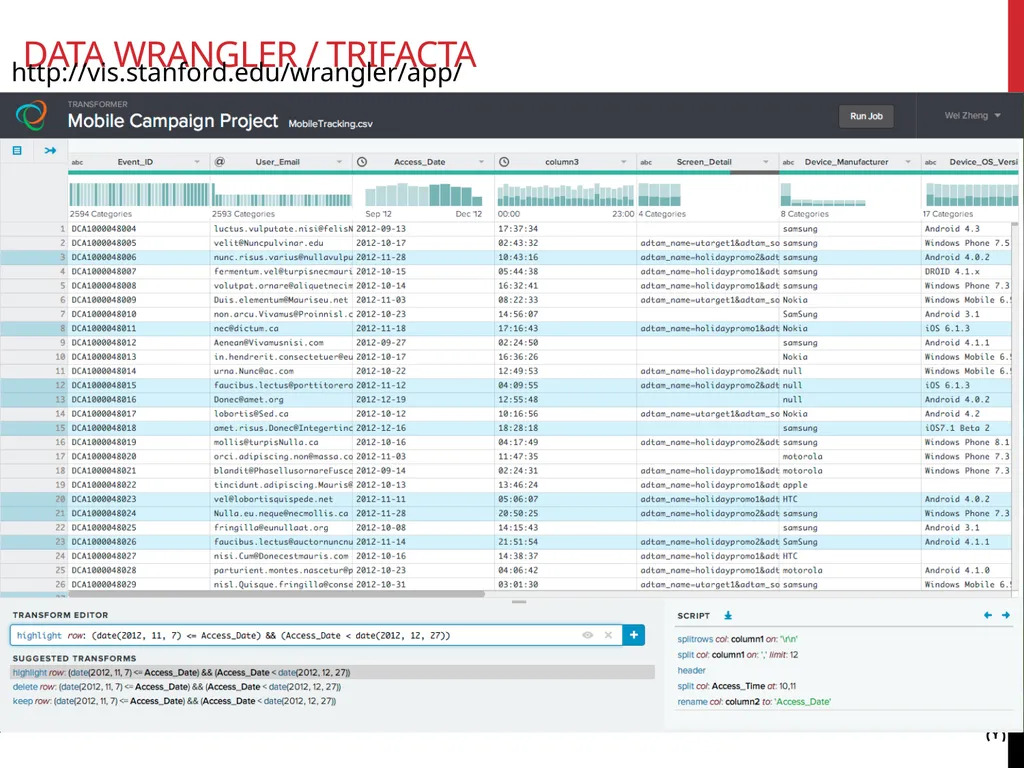Screen dimensions: 1024x768
Task: Click the abc type icon on Event_ID
Action: (x=77, y=162)
